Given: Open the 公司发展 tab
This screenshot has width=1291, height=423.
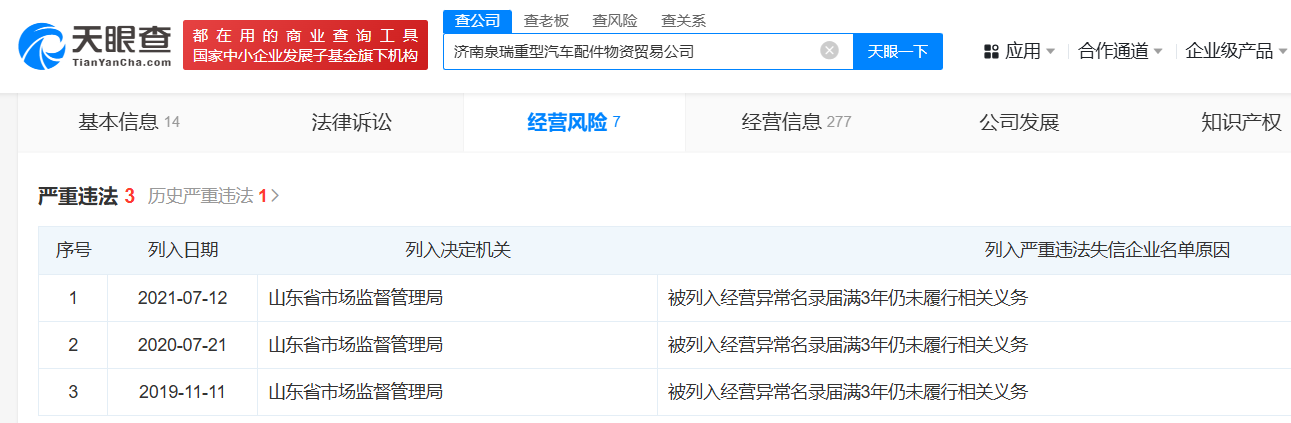Looking at the screenshot, I should pyautogui.click(x=1019, y=123).
